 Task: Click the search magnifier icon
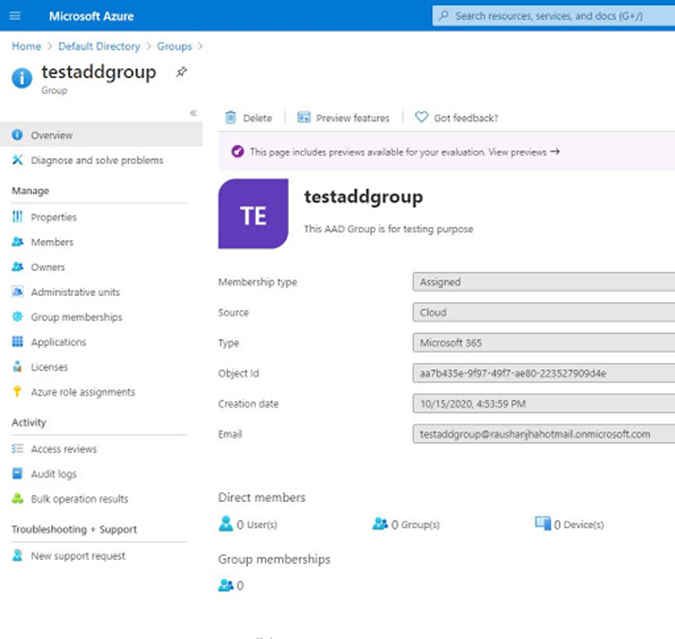[443, 16]
